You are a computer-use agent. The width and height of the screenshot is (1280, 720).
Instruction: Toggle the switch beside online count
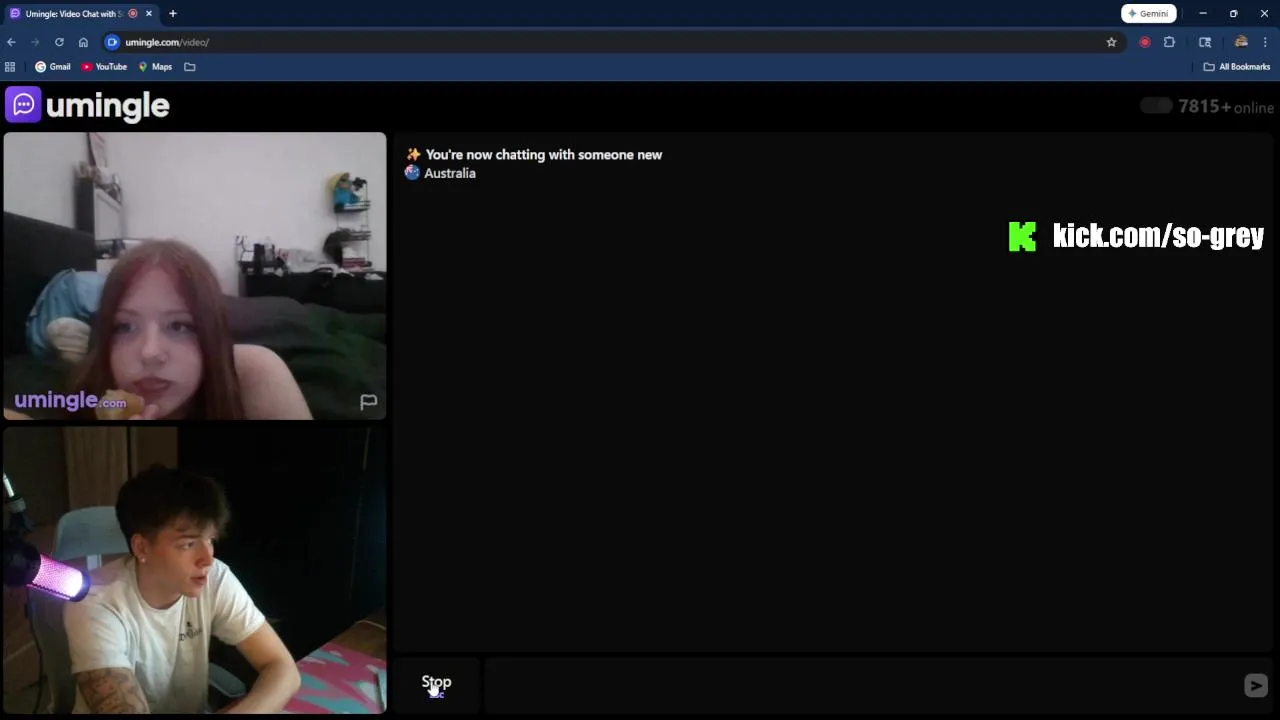point(1156,106)
